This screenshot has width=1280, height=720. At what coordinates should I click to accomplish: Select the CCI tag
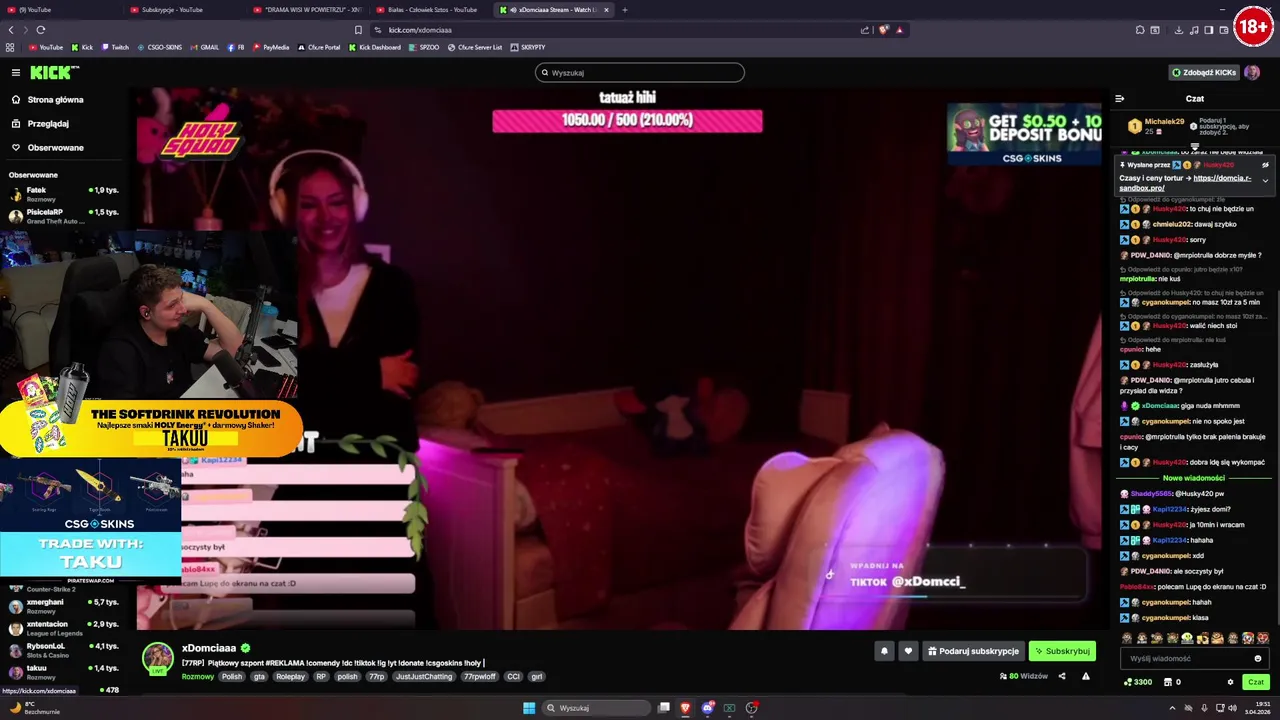(513, 677)
